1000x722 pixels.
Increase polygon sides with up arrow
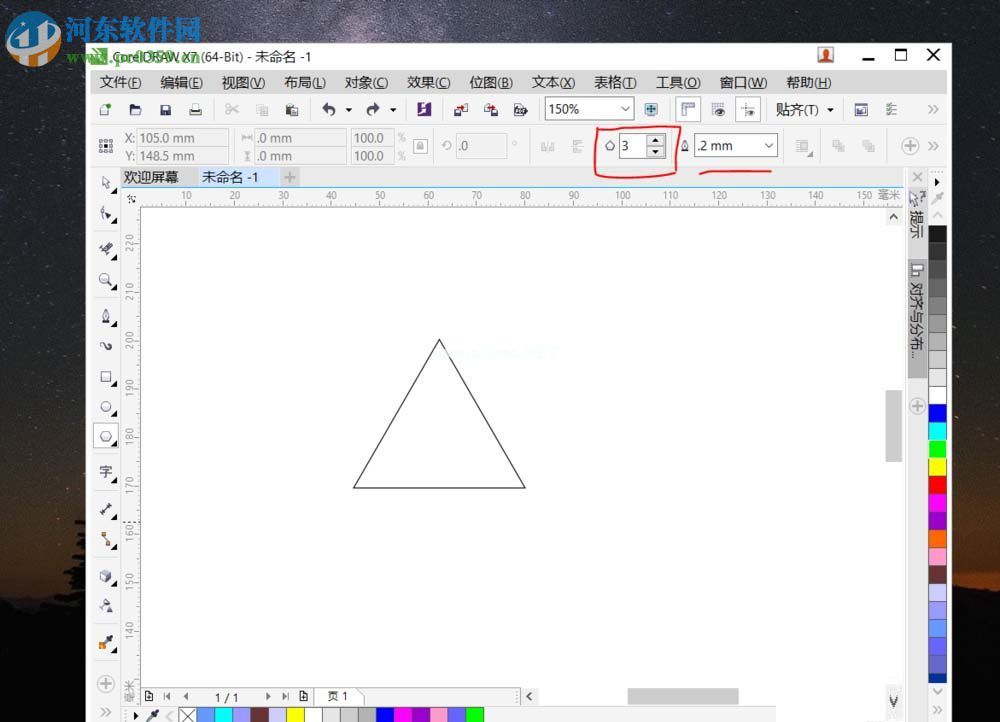(x=655, y=140)
